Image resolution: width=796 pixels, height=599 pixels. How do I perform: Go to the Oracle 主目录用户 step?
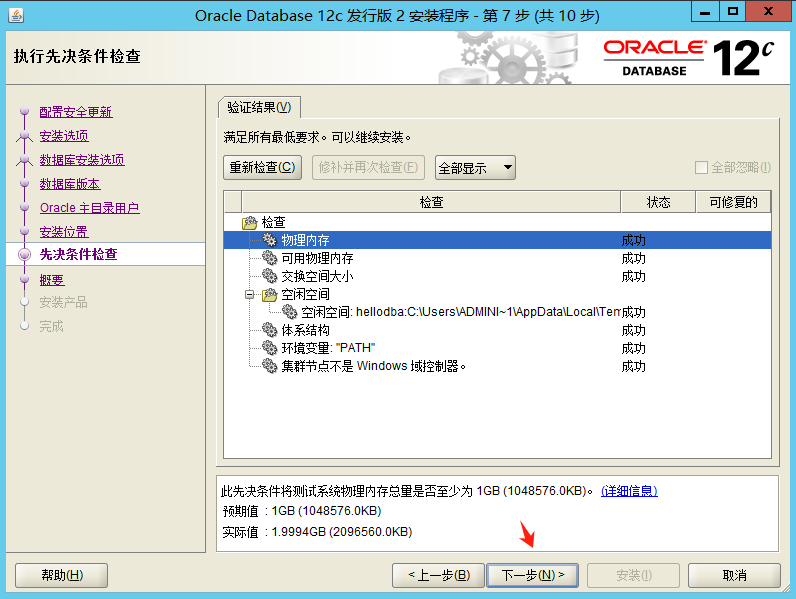click(x=89, y=208)
